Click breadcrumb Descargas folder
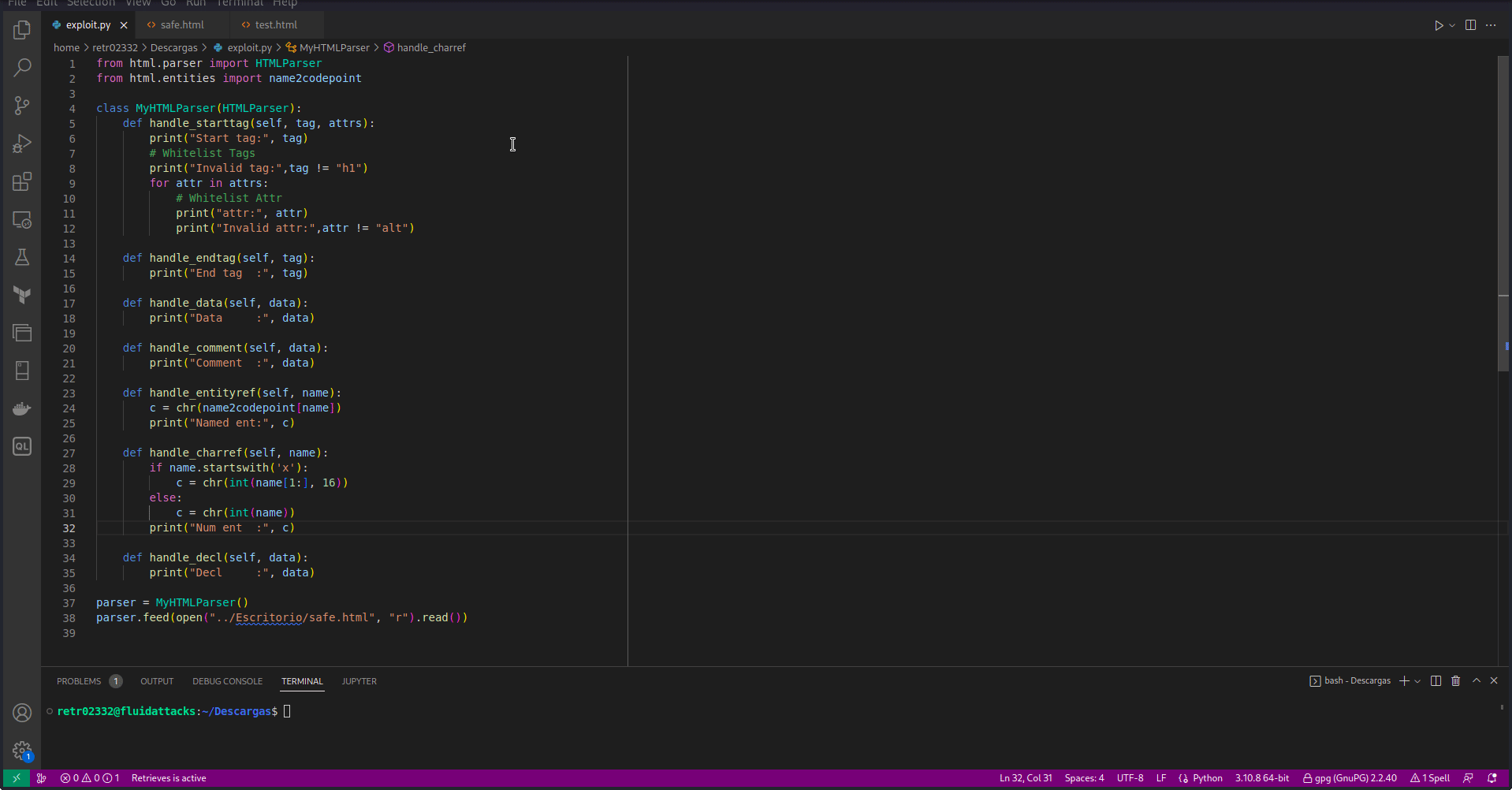Image resolution: width=1512 pixels, height=790 pixels. (174, 48)
